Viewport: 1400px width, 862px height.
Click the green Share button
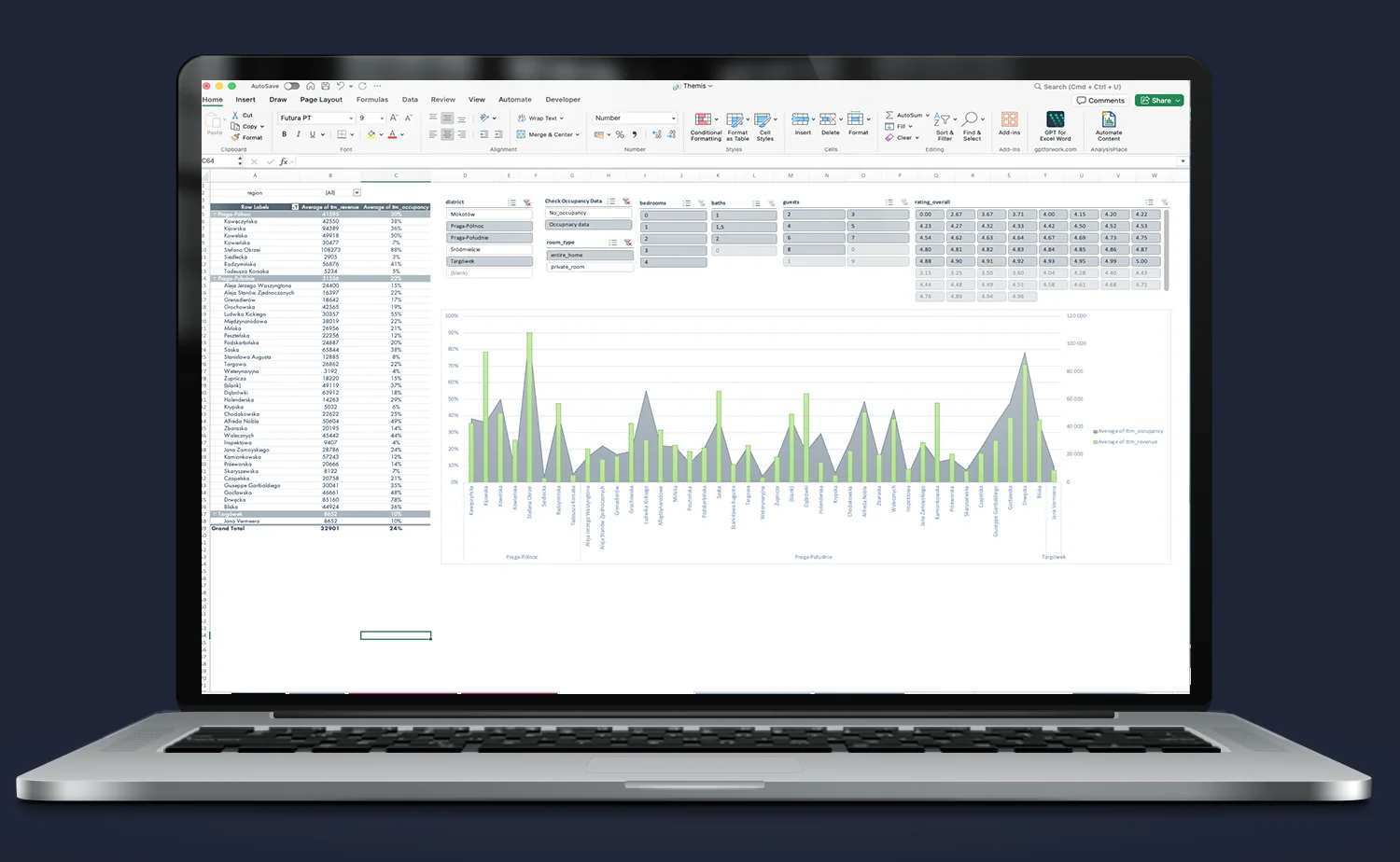point(1159,101)
